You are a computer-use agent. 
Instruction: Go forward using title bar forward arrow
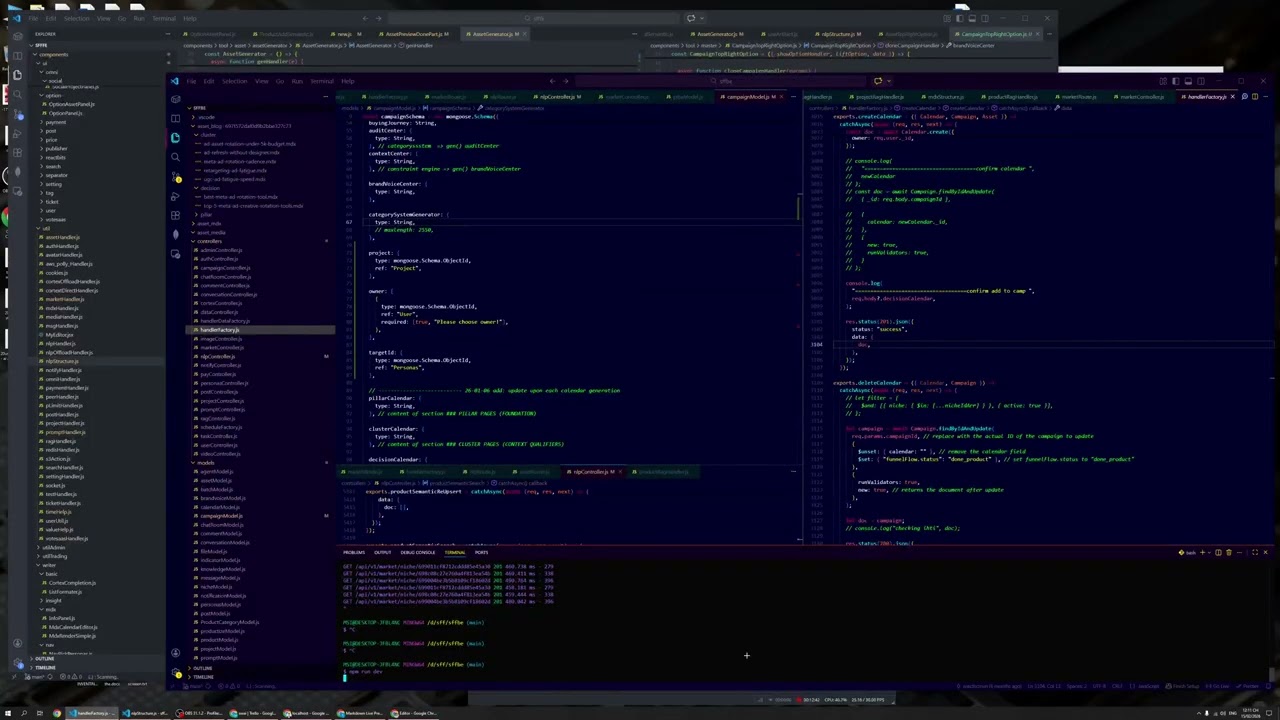565,81
